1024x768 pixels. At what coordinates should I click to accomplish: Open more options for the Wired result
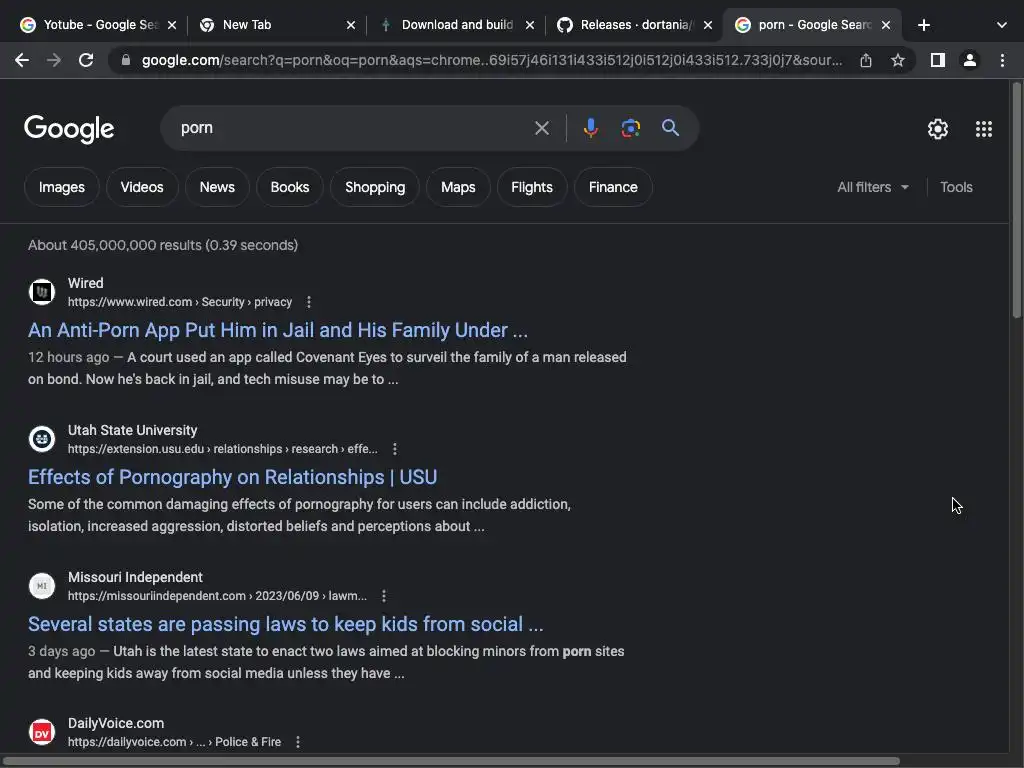tap(309, 302)
